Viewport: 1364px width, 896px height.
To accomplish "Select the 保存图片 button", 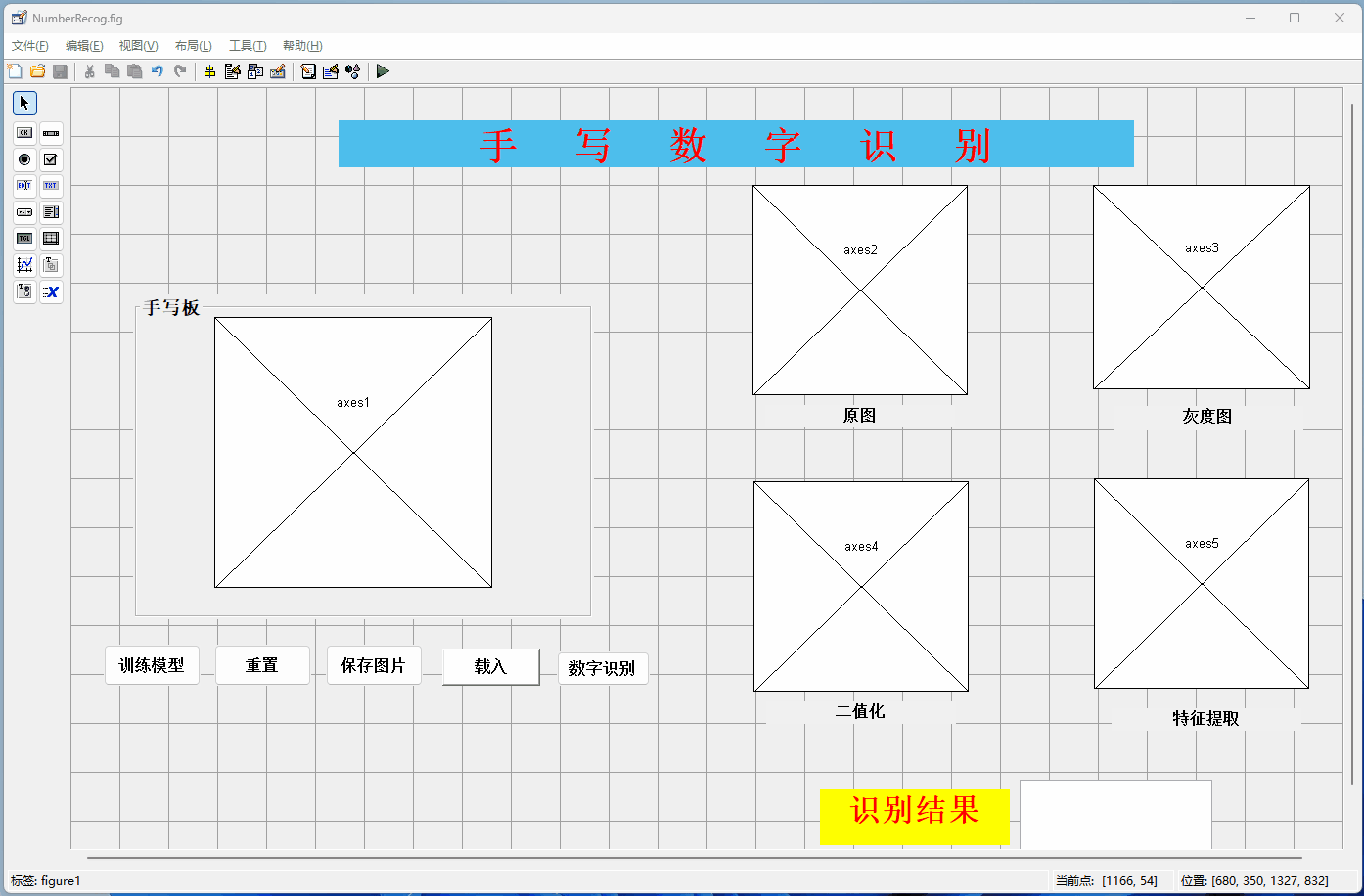I will (374, 665).
